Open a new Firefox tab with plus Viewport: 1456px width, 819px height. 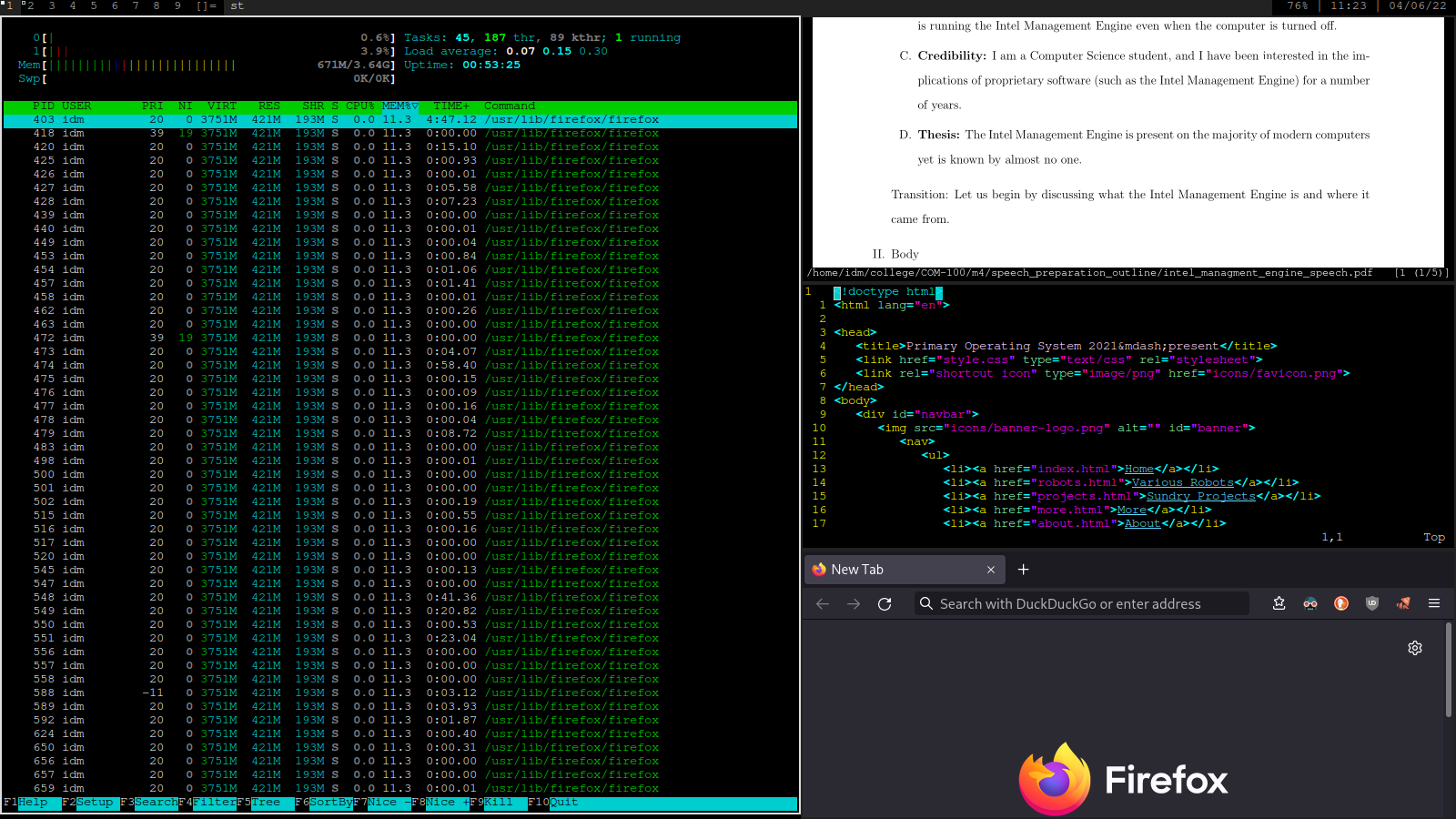(x=1023, y=569)
